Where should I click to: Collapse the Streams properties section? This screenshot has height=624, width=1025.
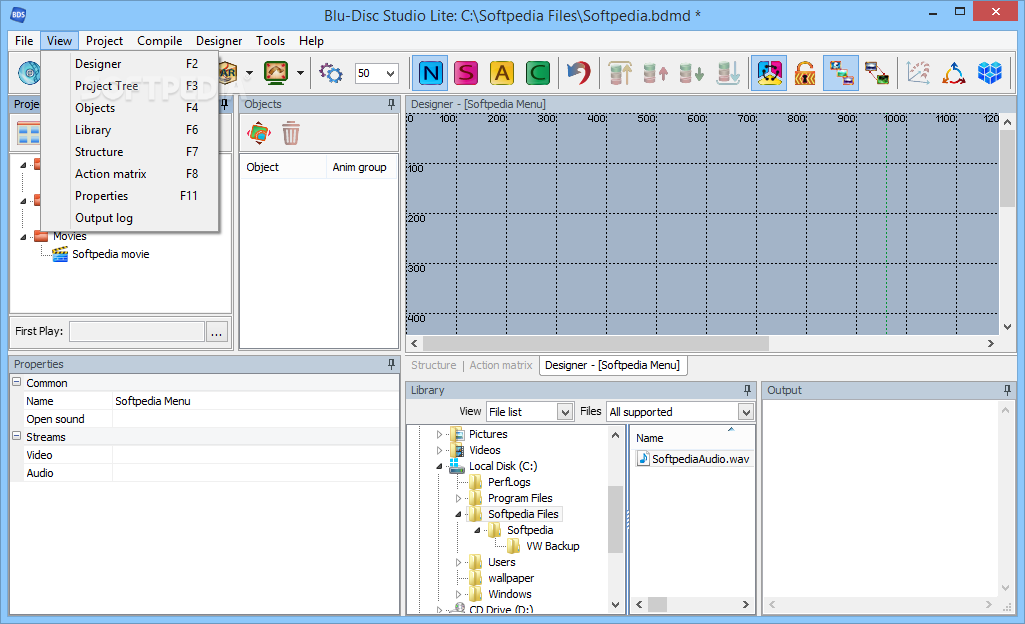click(17, 436)
